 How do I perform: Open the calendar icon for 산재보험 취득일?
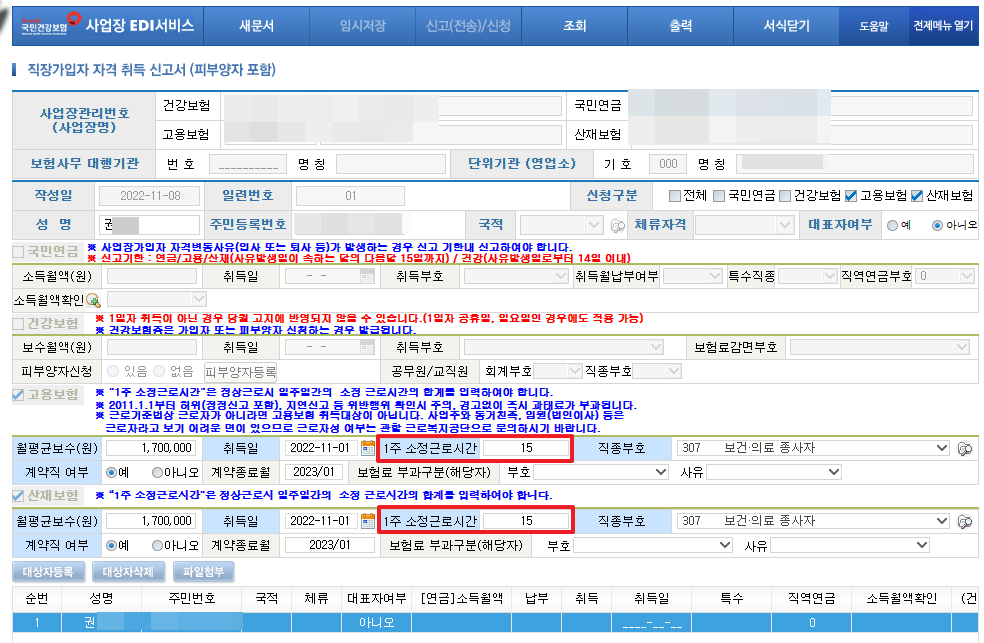[368, 519]
